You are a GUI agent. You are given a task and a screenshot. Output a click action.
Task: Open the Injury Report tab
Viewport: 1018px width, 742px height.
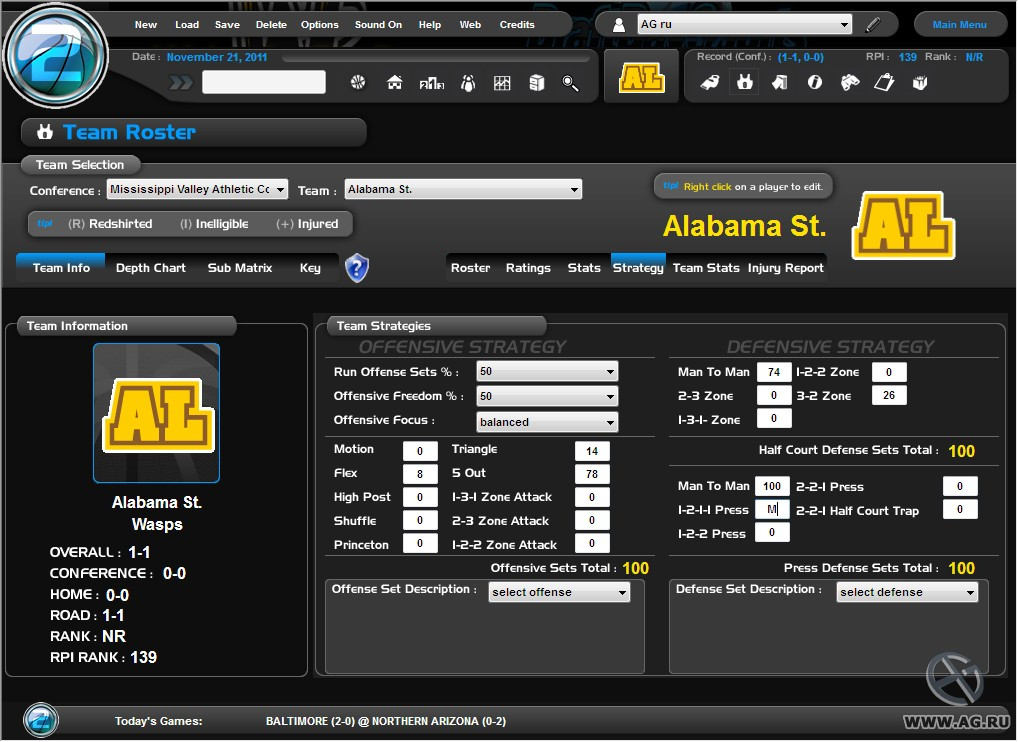tap(786, 268)
